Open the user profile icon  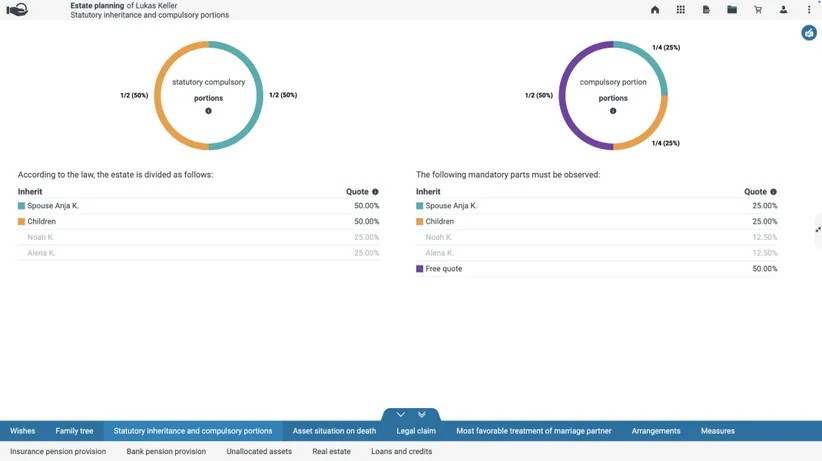pos(783,9)
